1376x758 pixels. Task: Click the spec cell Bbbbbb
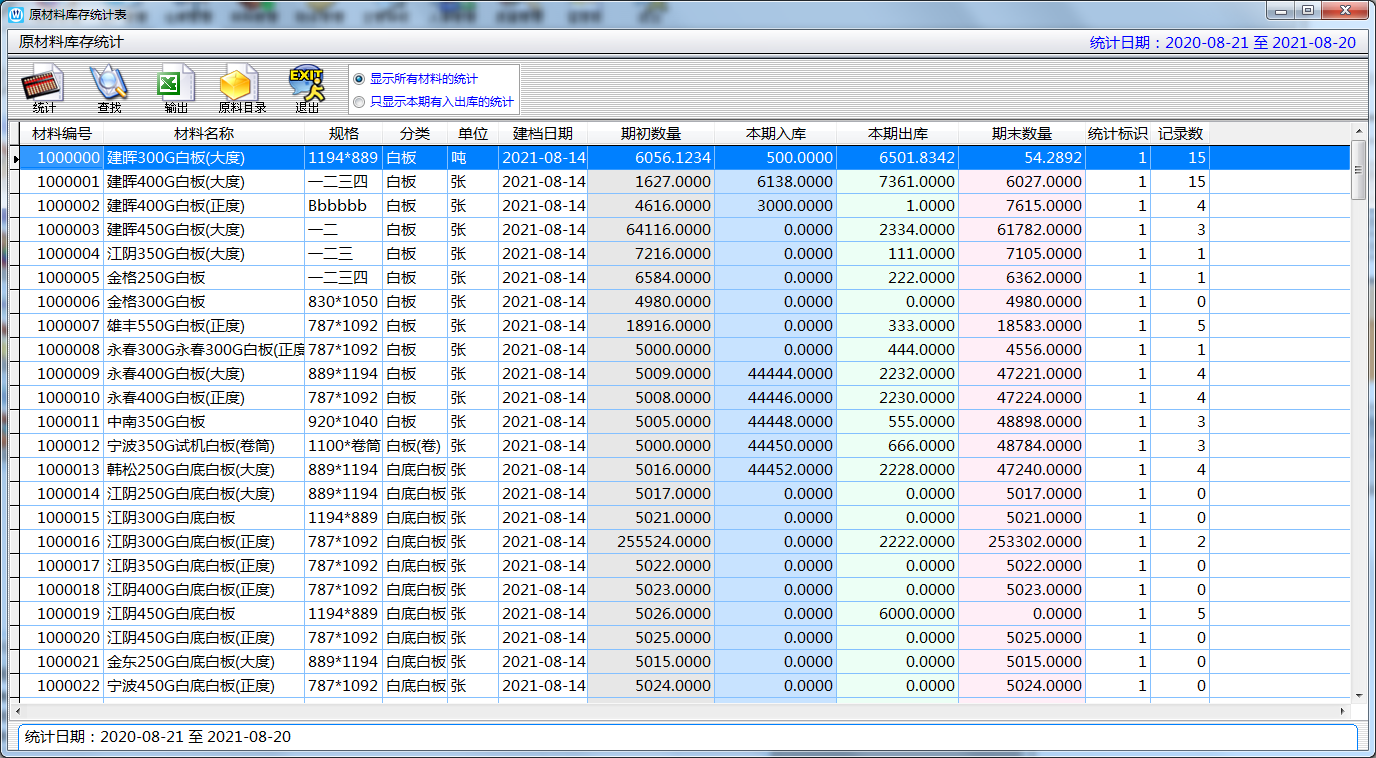pyautogui.click(x=344, y=206)
